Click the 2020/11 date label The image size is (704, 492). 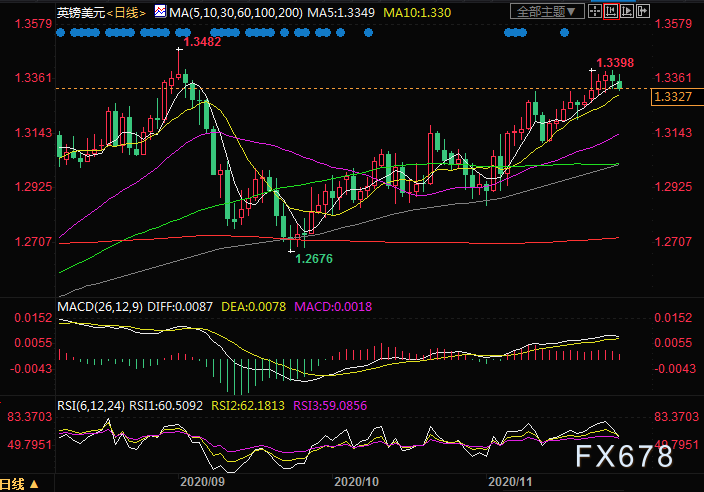(x=510, y=482)
